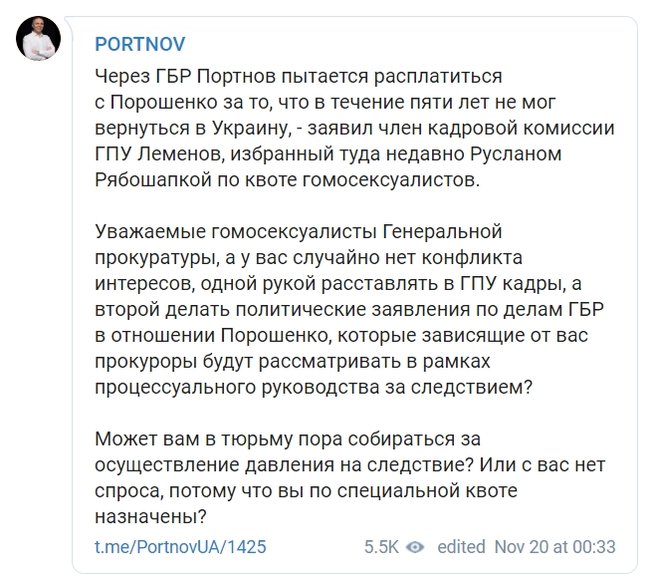Click the 5.5K view counter

coord(381,547)
